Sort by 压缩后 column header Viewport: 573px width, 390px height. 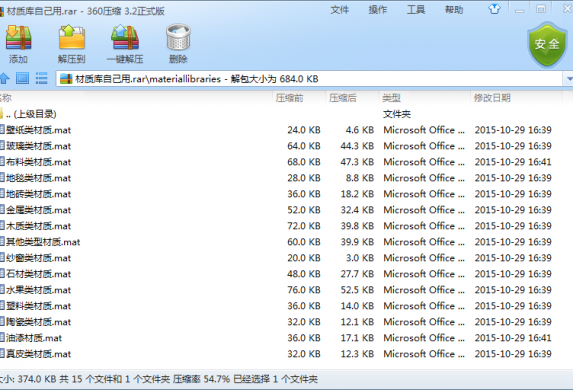pos(342,98)
